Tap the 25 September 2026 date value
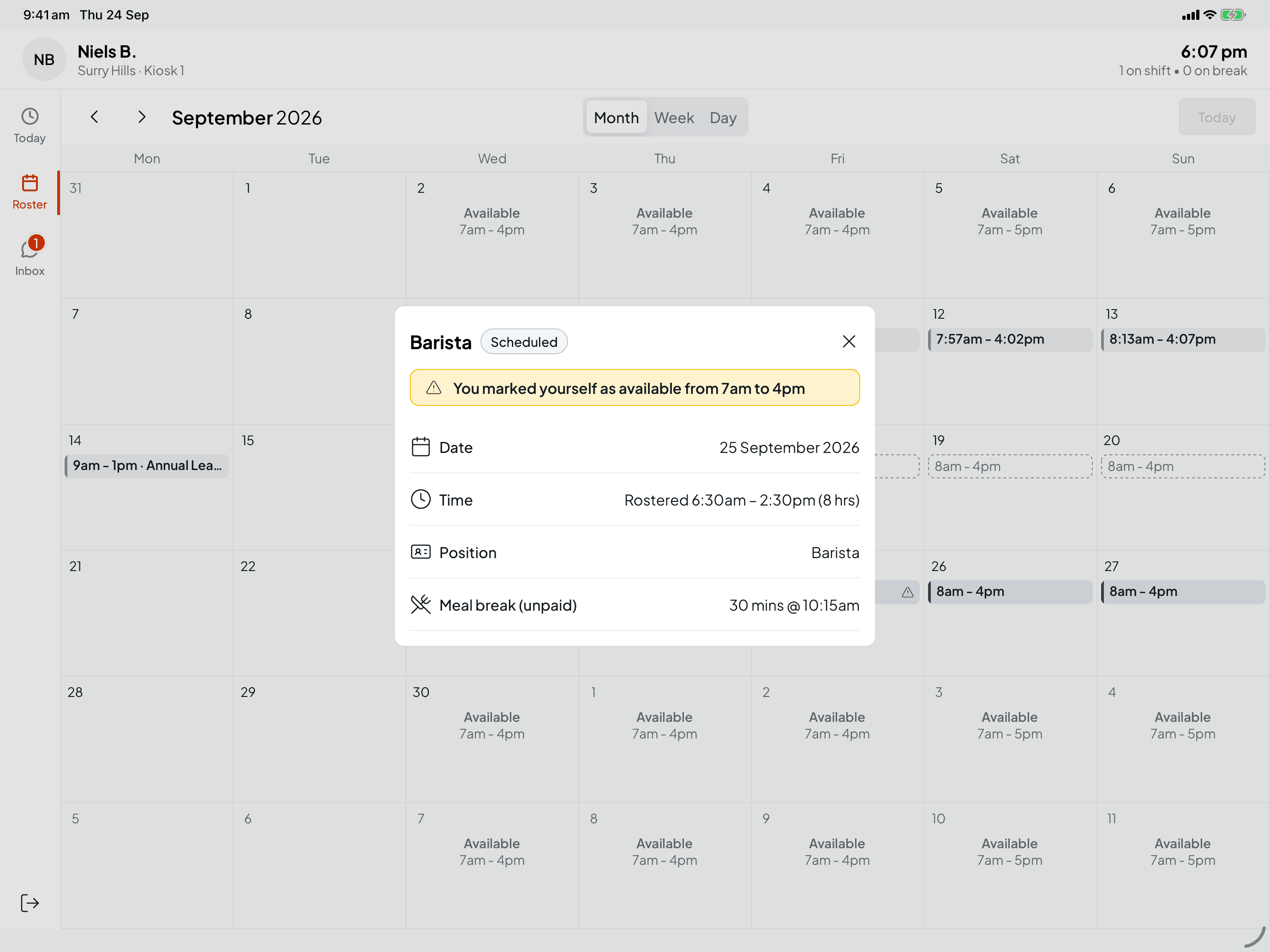The width and height of the screenshot is (1270, 952). point(789,447)
